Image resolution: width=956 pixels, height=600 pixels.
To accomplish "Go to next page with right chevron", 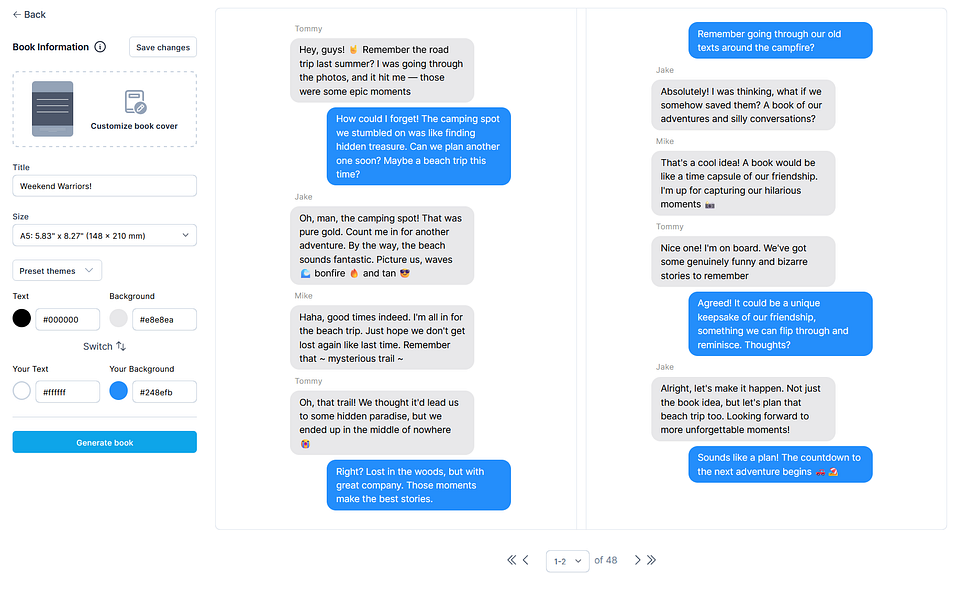I will point(637,560).
